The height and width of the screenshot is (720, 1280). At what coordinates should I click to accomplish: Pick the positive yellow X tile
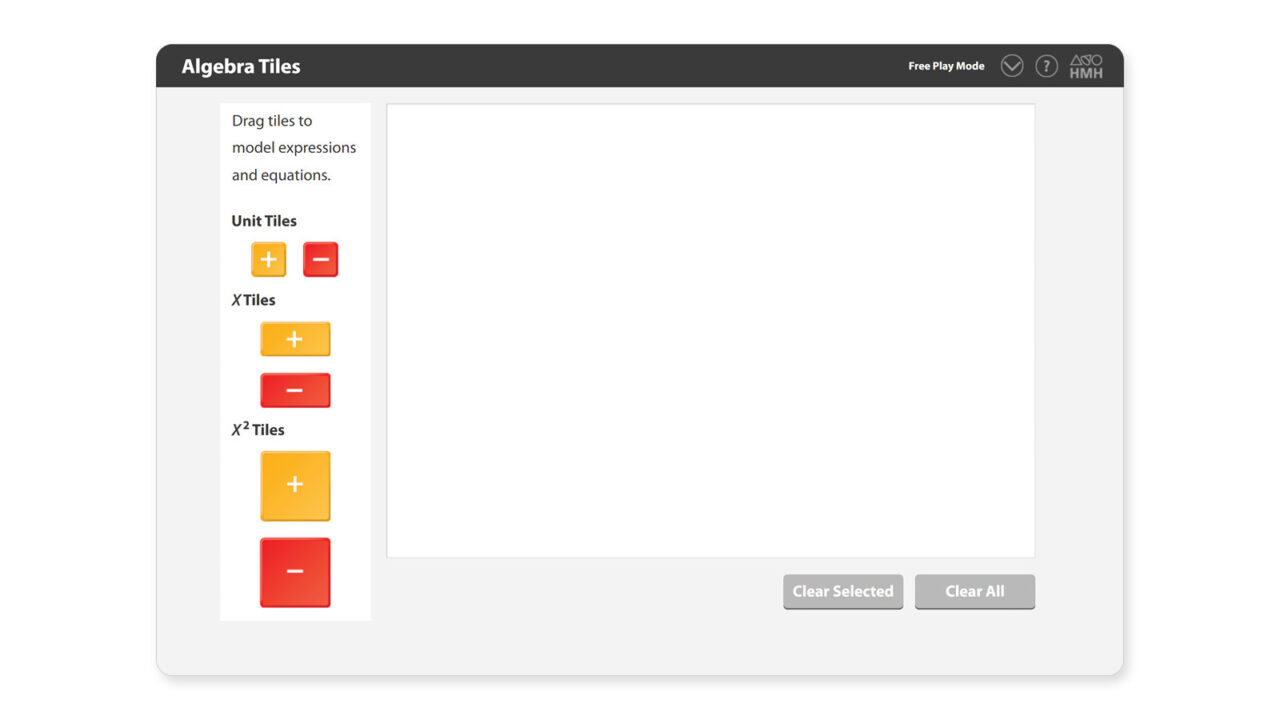click(295, 339)
